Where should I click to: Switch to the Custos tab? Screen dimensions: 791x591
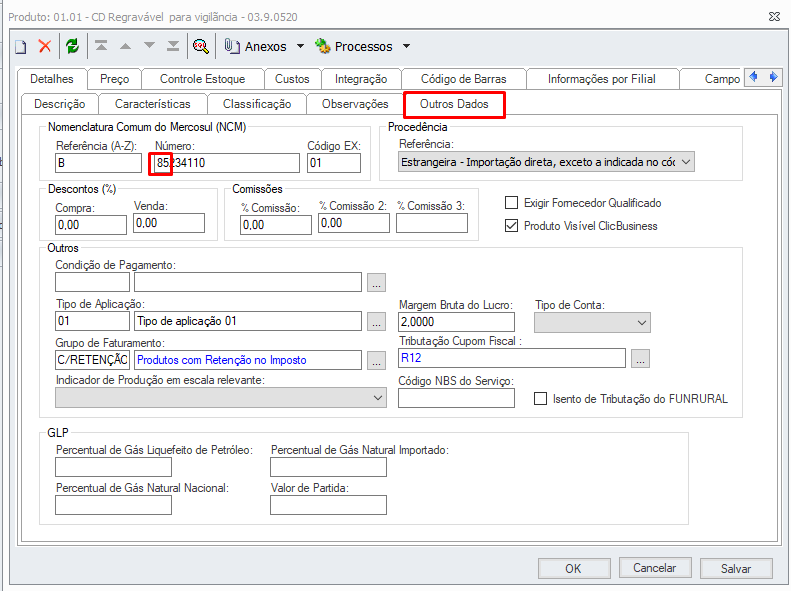coord(292,79)
